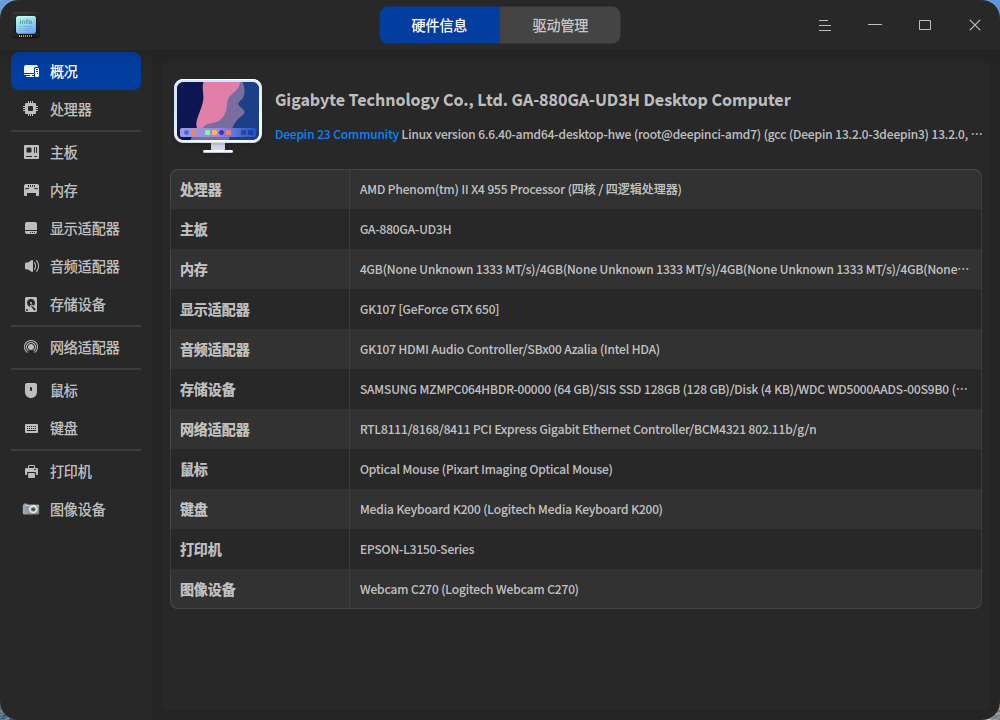
Task: Click the Device Manager app icon in title bar
Action: click(x=26, y=26)
